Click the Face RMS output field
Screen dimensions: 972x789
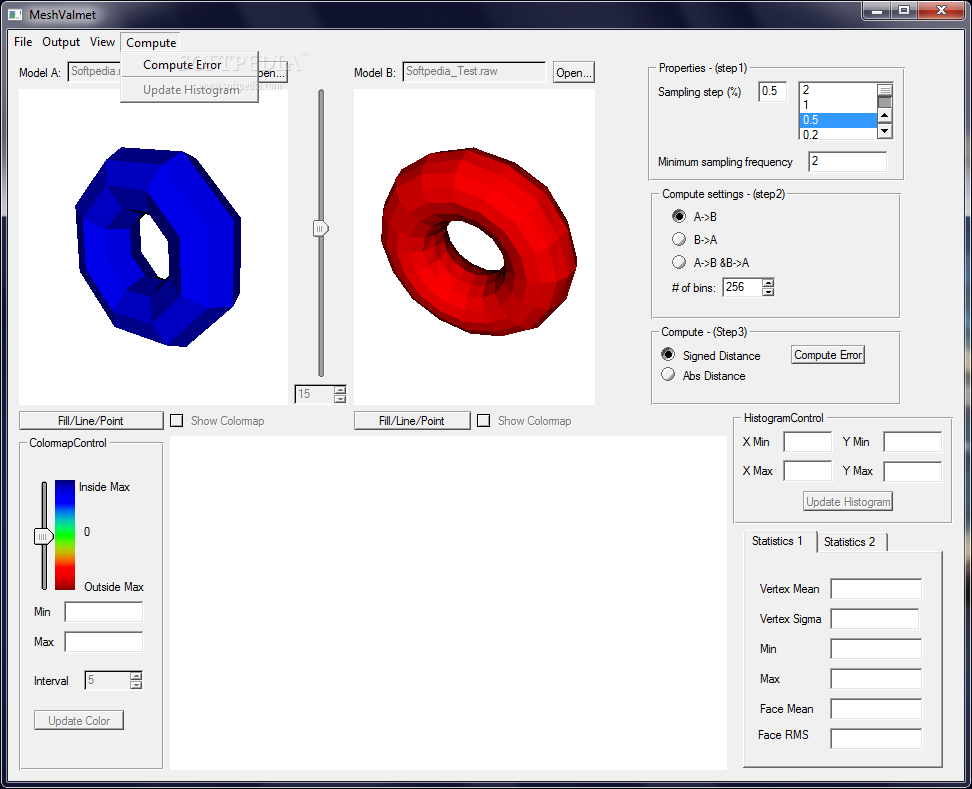click(x=876, y=738)
